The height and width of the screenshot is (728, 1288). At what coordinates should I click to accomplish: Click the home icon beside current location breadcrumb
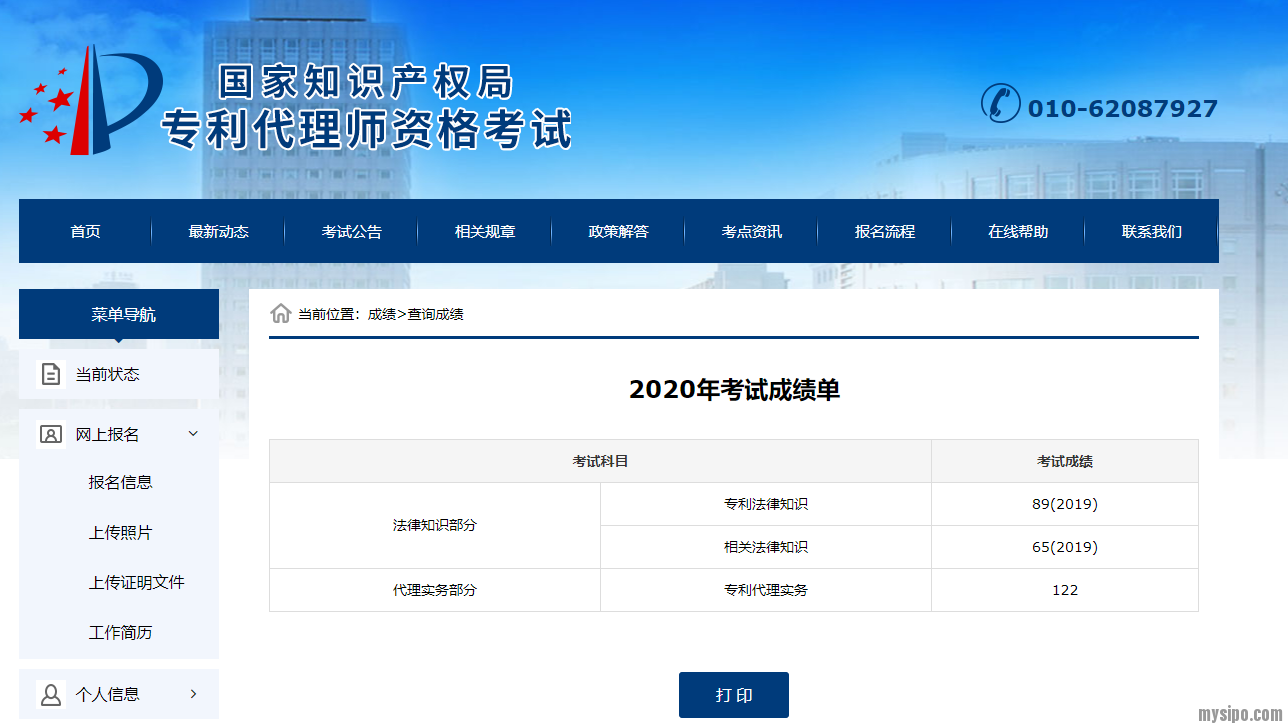[281, 314]
